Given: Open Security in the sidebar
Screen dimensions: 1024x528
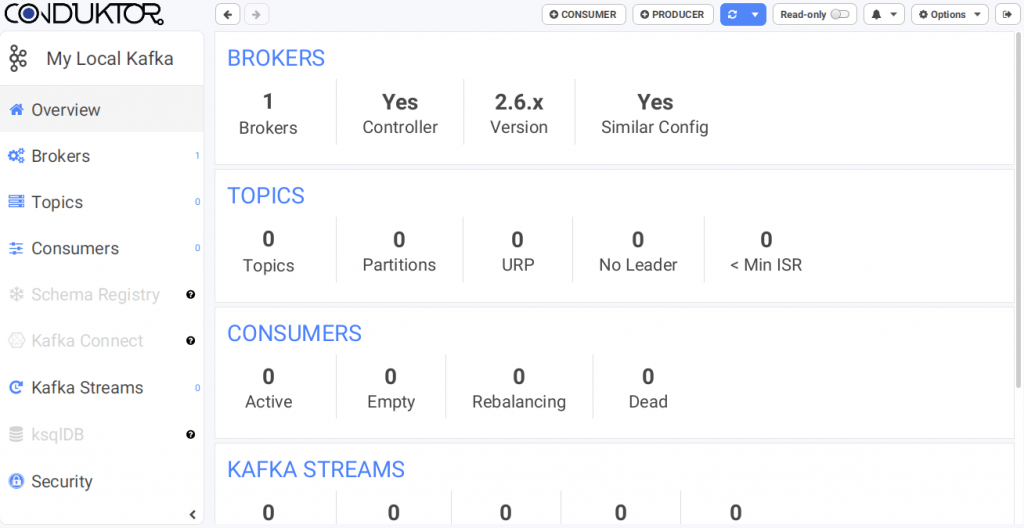Looking at the screenshot, I should (61, 481).
